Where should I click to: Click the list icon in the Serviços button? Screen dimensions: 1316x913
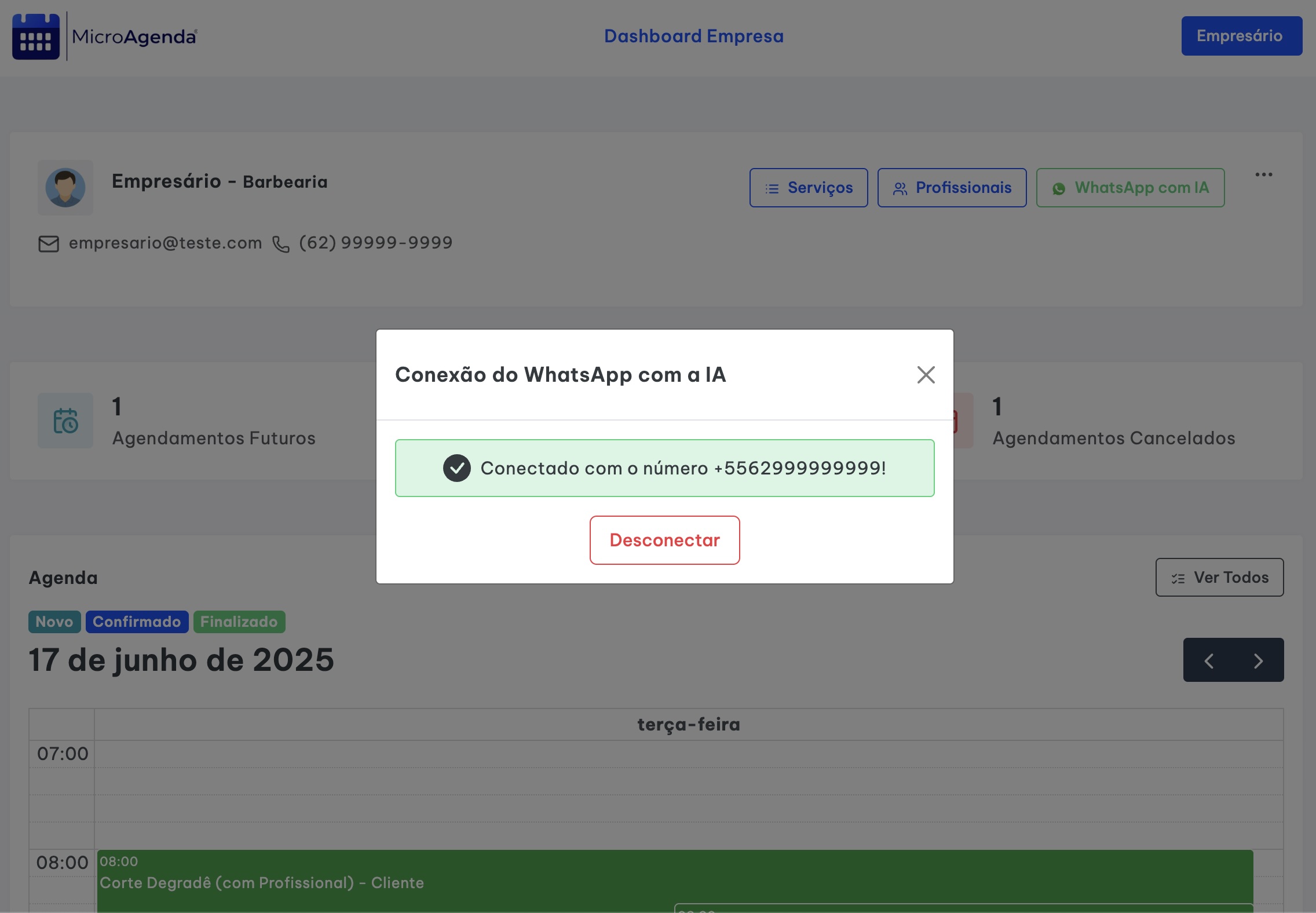[x=772, y=189]
